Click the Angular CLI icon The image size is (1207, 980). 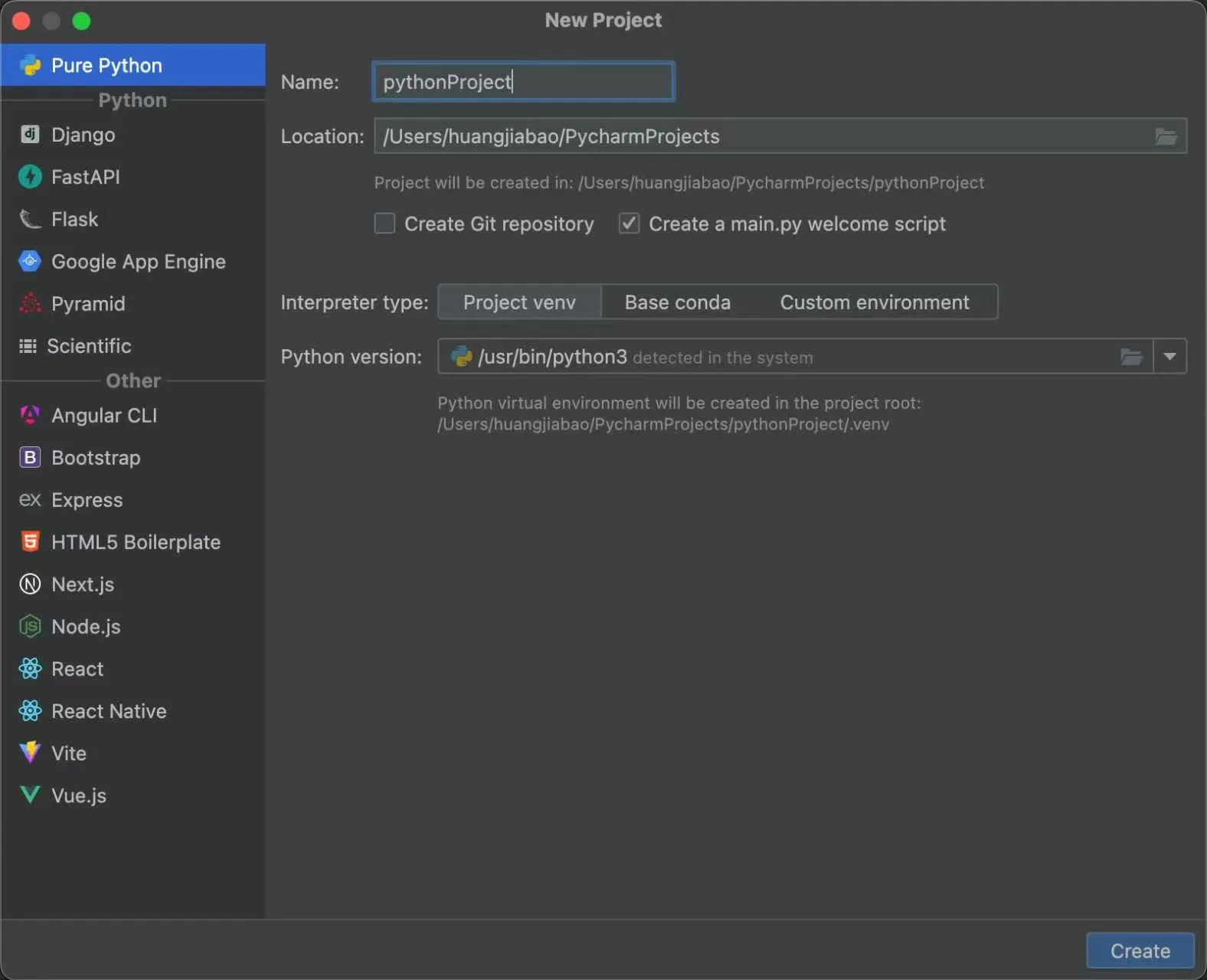(30, 415)
